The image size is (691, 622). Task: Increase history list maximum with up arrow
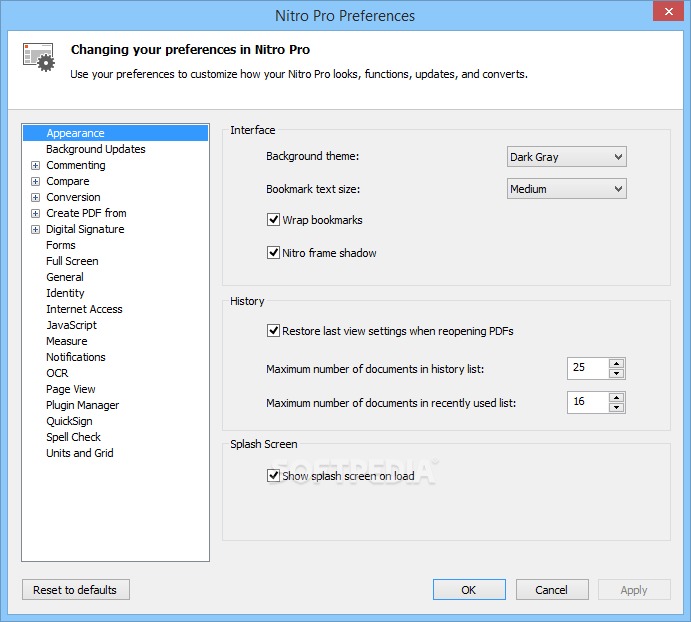617,364
